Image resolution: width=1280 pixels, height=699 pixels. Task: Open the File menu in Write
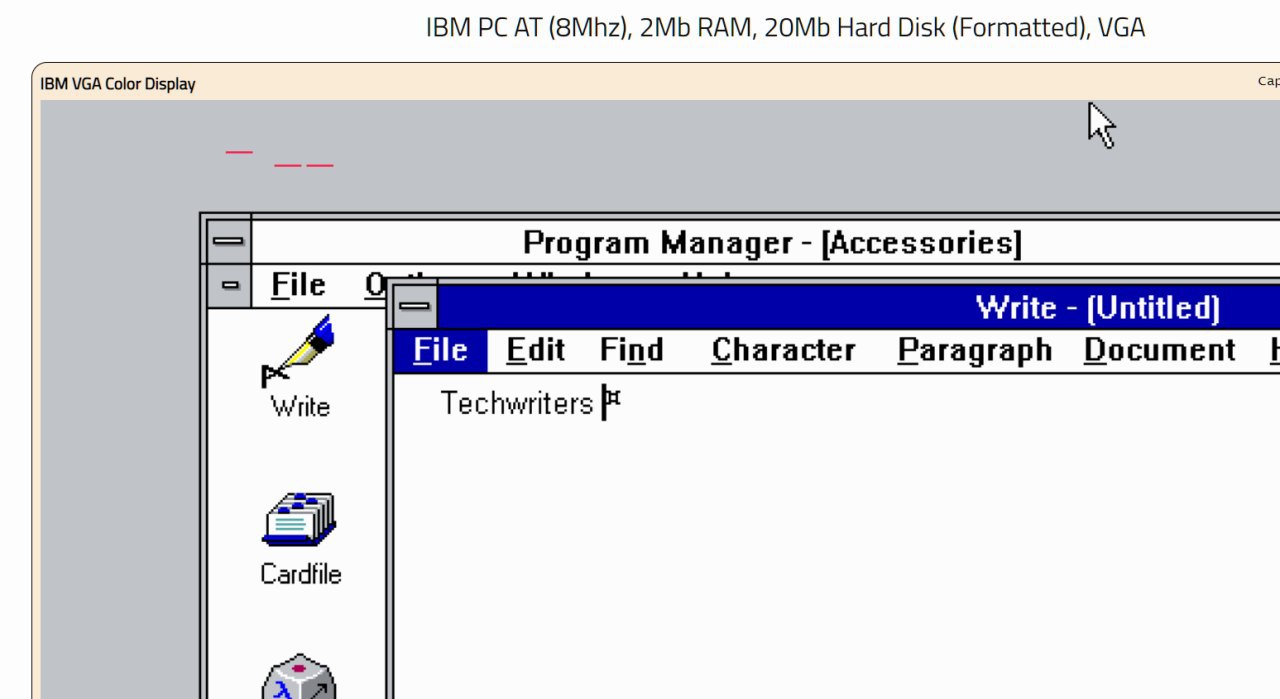[x=440, y=350]
